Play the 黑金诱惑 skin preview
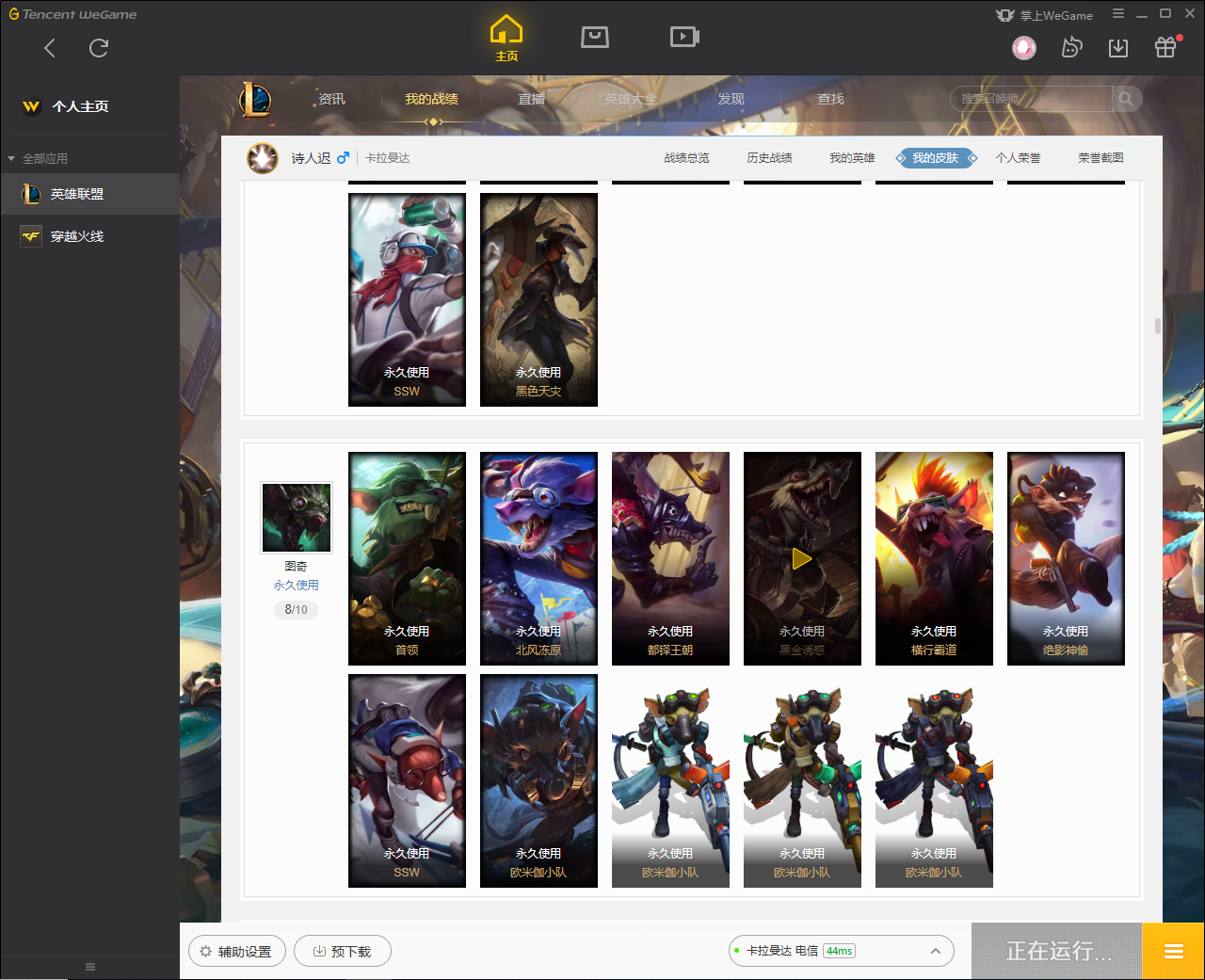This screenshot has height=980, width=1205. coord(802,559)
